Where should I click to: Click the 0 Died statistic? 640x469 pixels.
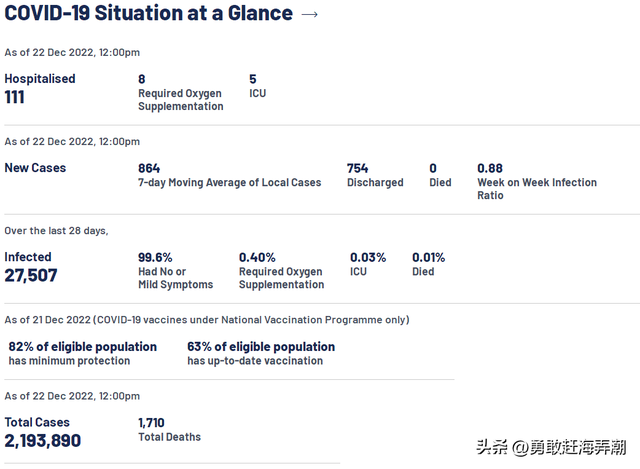[x=433, y=168]
